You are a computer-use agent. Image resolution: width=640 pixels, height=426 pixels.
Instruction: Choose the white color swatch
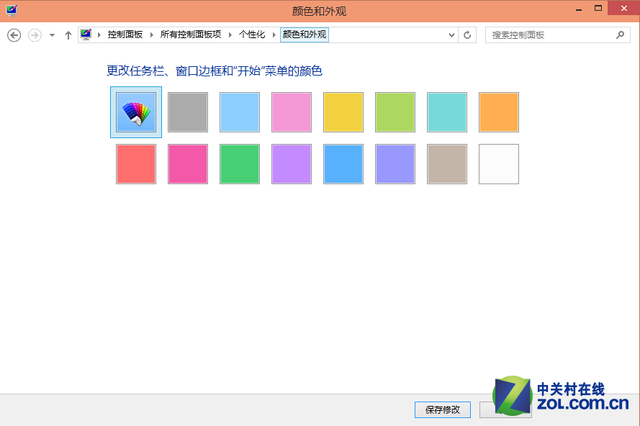pos(499,164)
